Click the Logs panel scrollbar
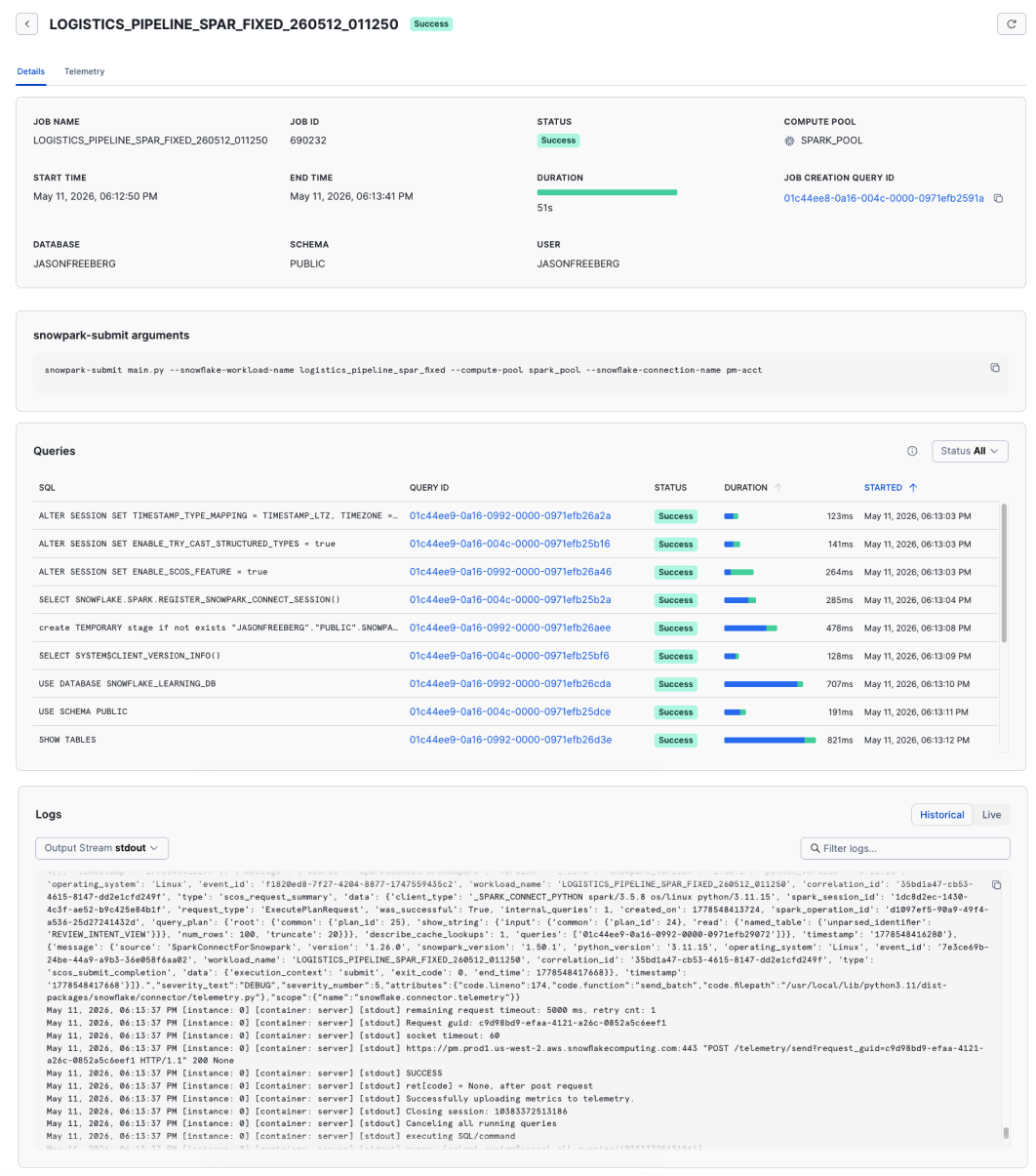Image resolution: width=1036 pixels, height=1176 pixels. (1006, 1132)
